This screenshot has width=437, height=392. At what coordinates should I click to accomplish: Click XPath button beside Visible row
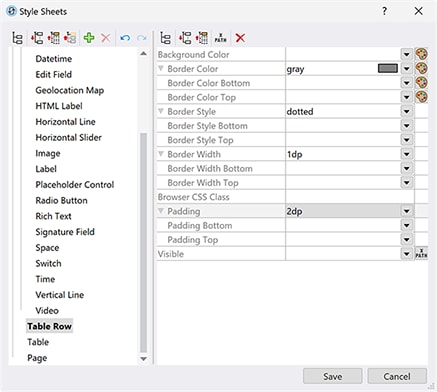point(421,254)
